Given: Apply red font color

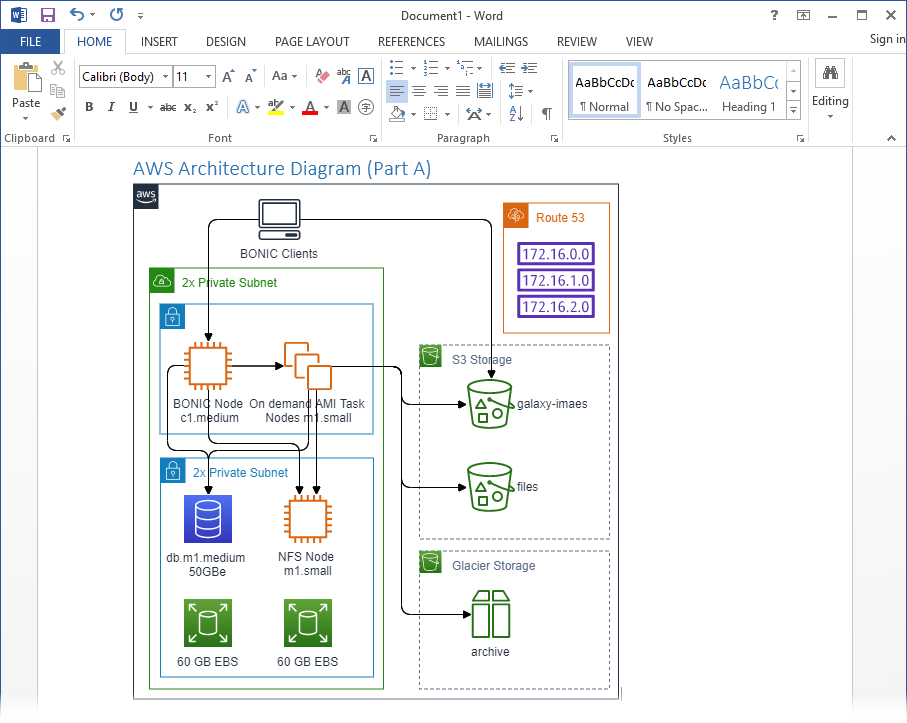Looking at the screenshot, I should tap(310, 107).
